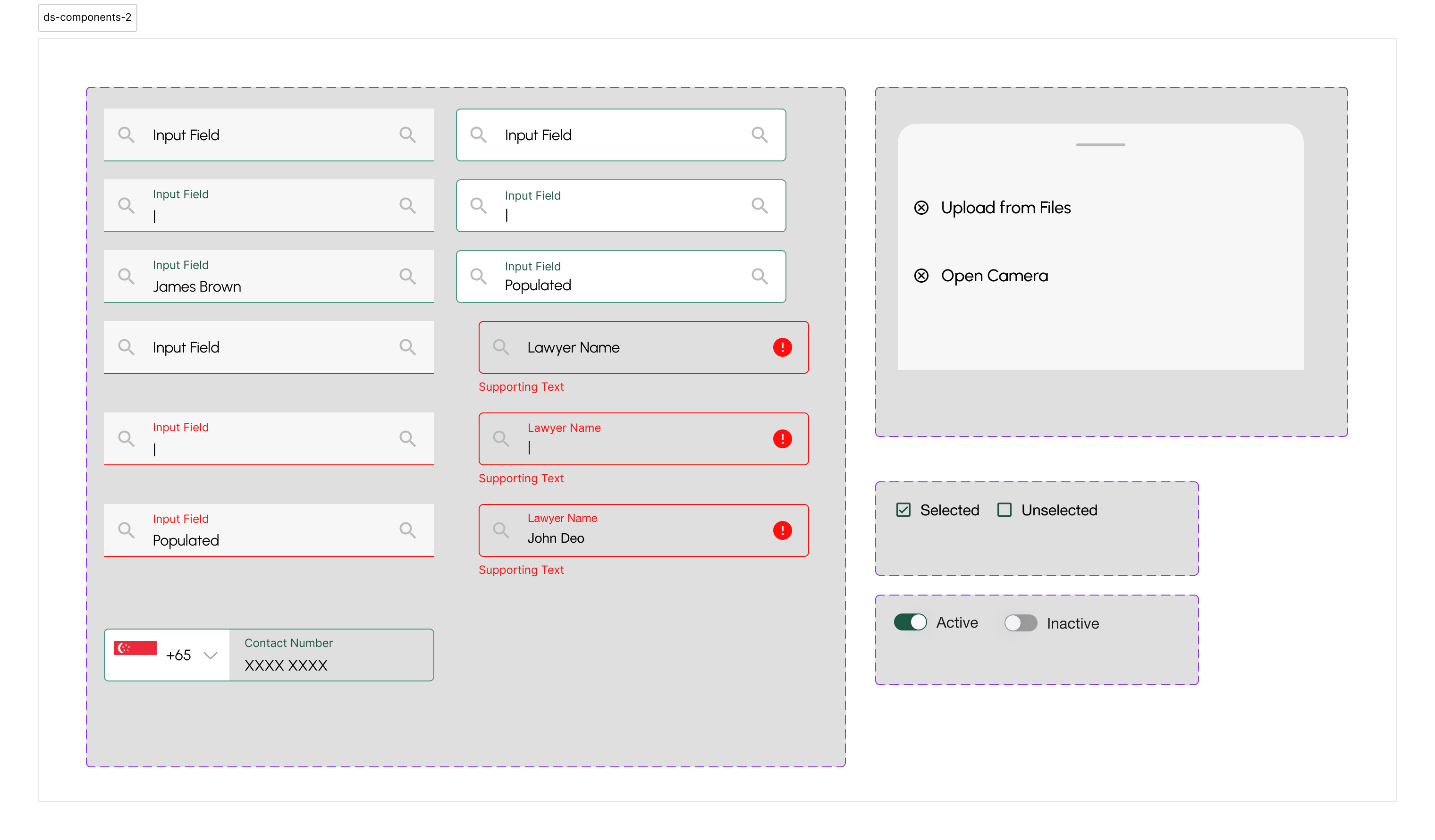This screenshot has width=1435, height=840.
Task: Click the bottom sheet drag handle
Action: (x=1100, y=145)
